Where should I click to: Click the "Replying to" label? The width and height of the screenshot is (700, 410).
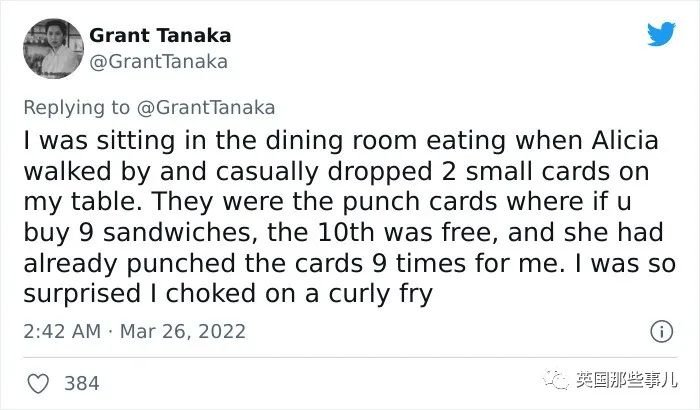pyautogui.click(x=76, y=108)
